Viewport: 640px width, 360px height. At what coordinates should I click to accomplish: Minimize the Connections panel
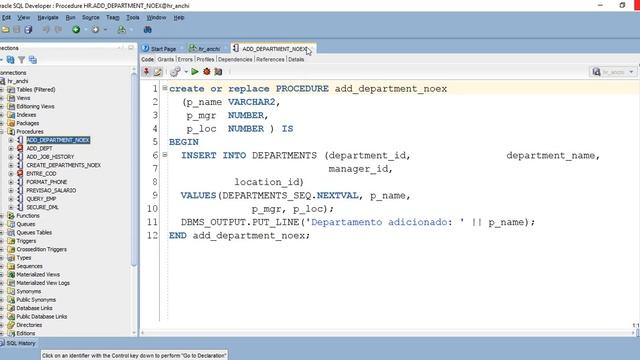(131, 48)
